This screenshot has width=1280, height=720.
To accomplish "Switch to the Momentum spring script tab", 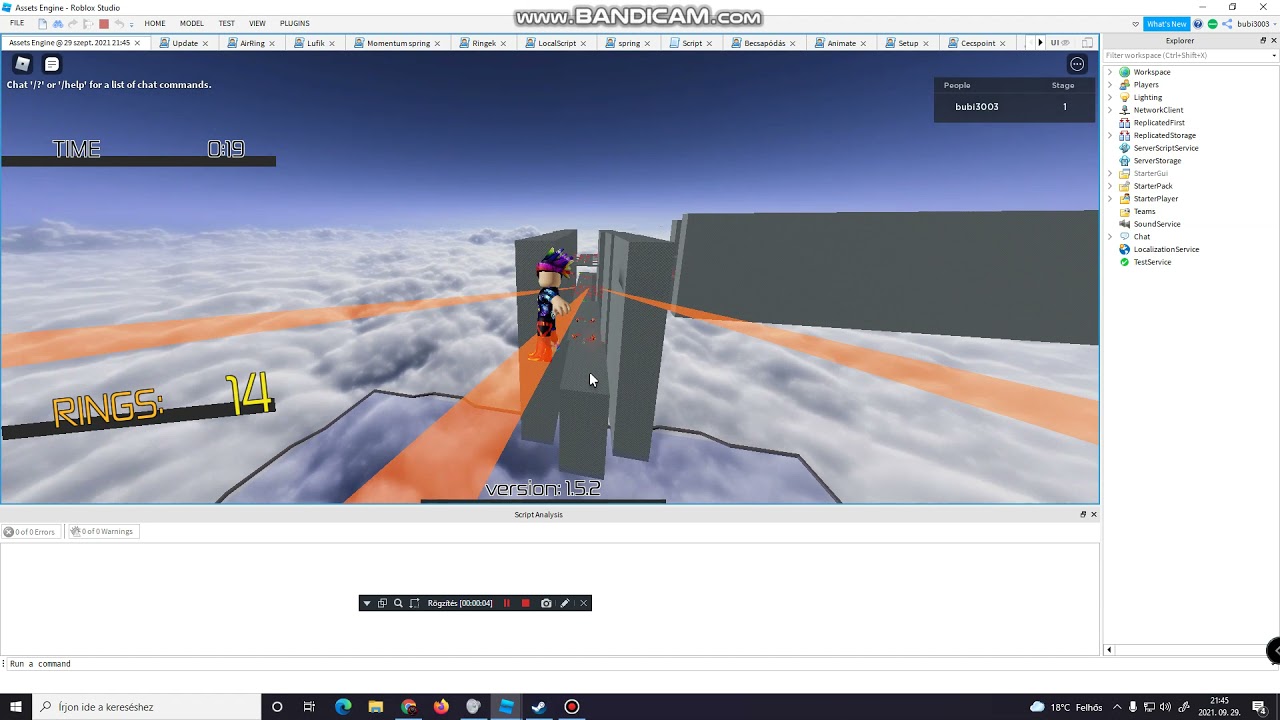I will 398,43.
